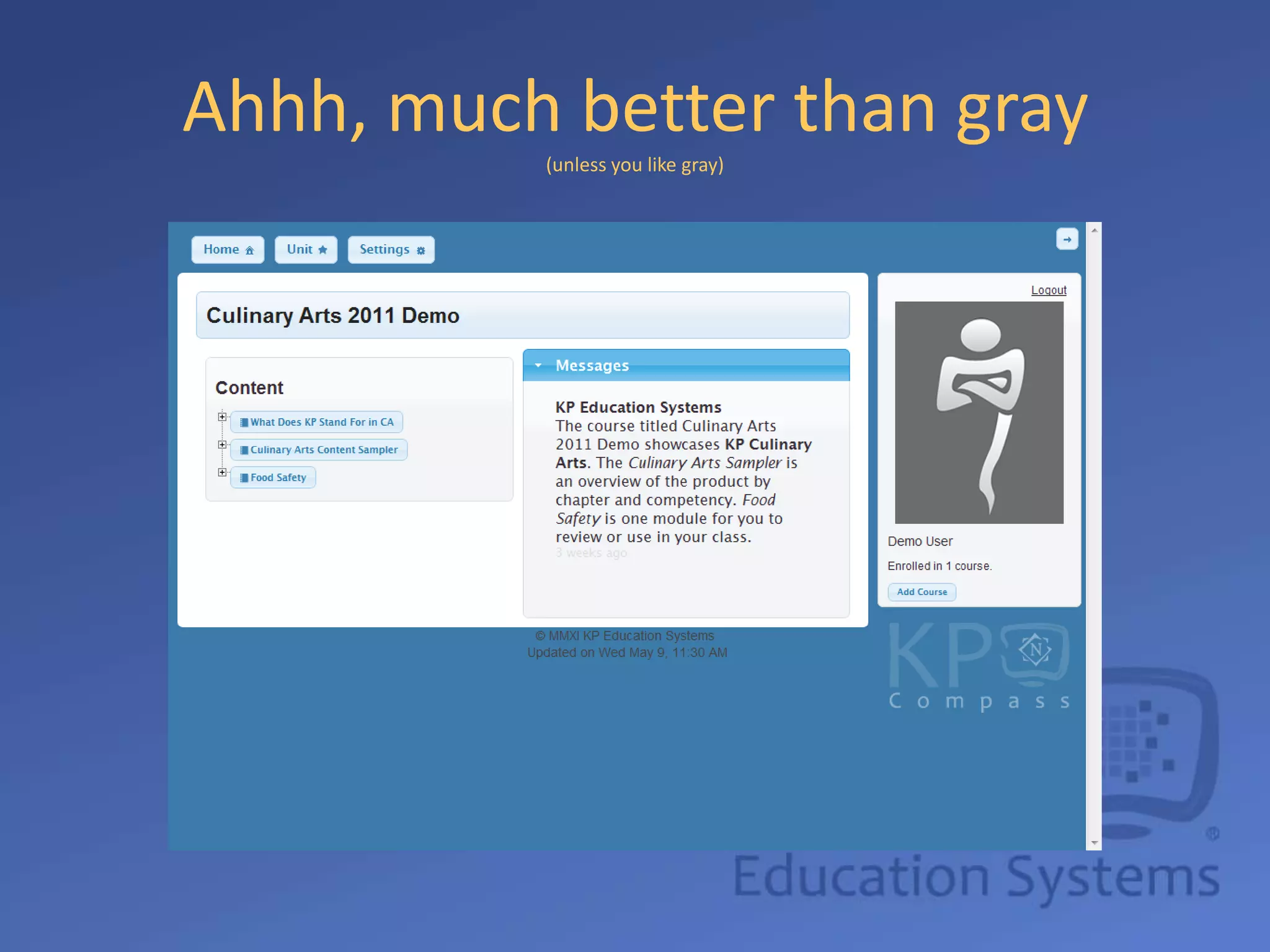Viewport: 1270px width, 952px height.
Task: Click the house icon on Home button
Action: [249, 250]
